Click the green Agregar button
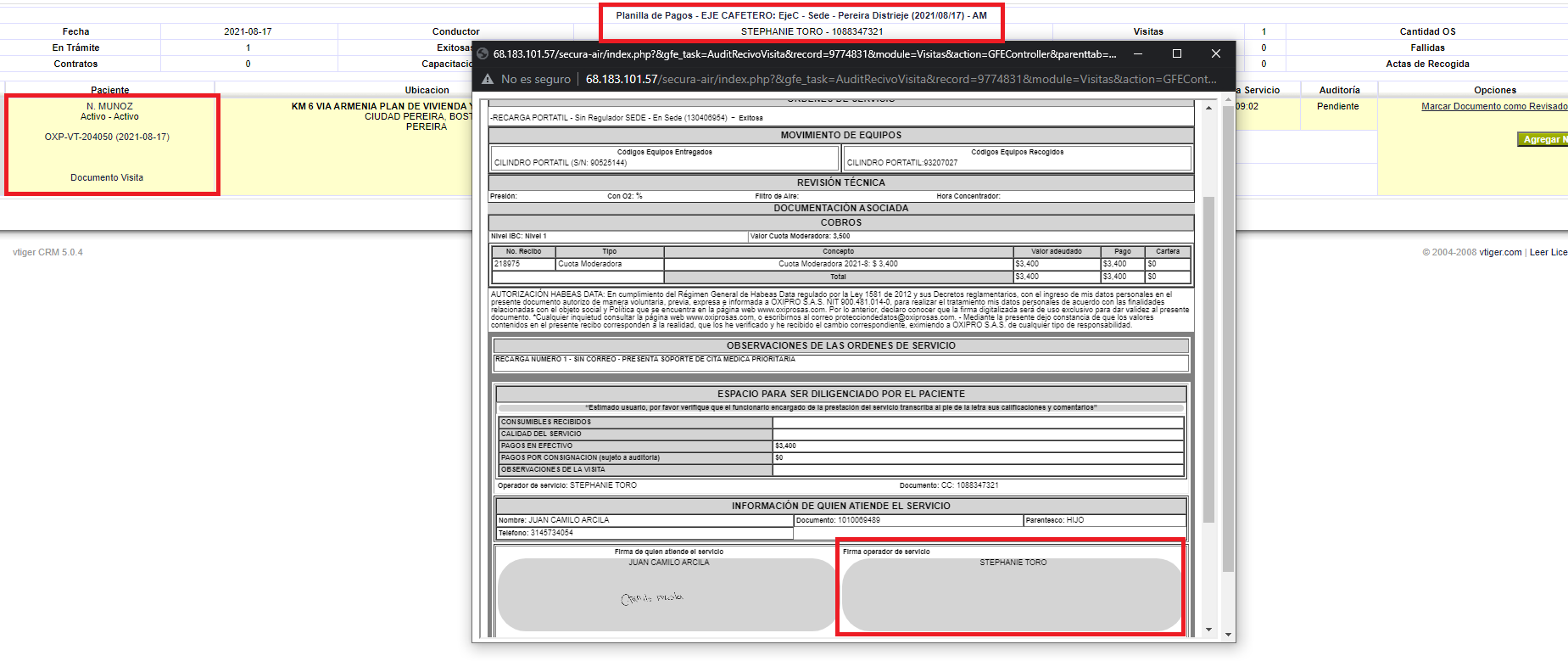Image resolution: width=1568 pixels, height=661 pixels. pos(1542,139)
